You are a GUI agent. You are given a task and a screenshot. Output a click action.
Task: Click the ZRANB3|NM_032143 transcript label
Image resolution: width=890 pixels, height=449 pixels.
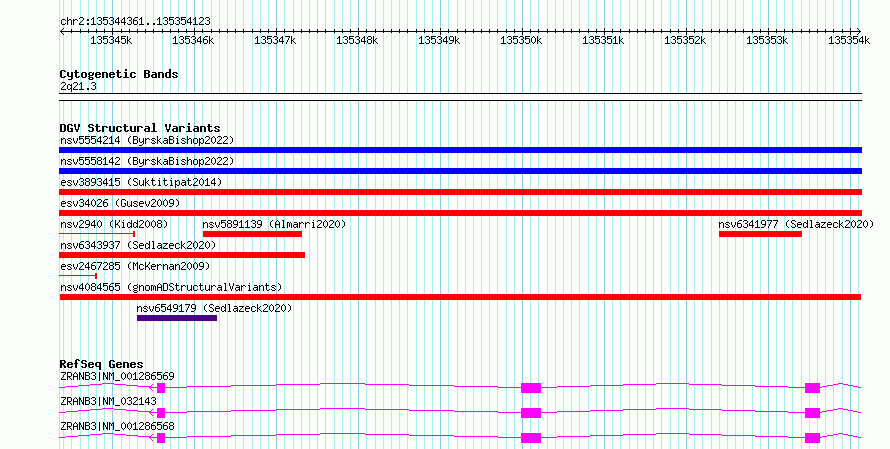[x=108, y=401]
